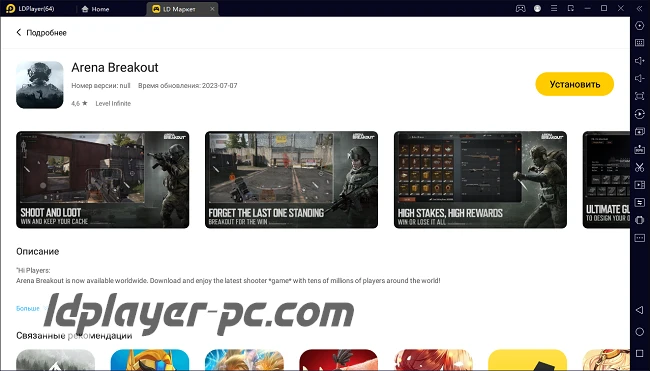
Task: Click the Номер версии: null text
Action: click(101, 85)
